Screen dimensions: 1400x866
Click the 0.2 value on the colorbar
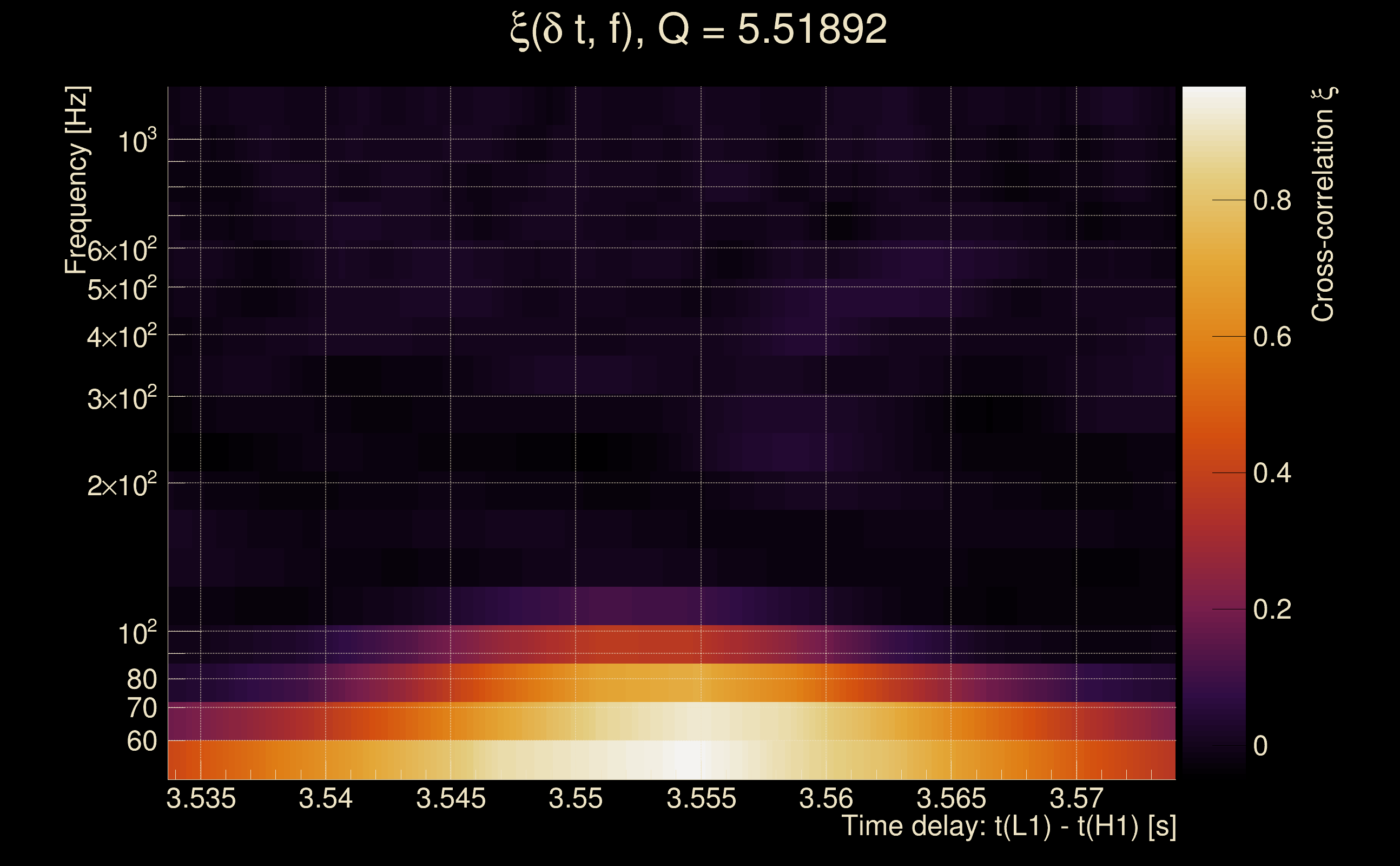[x=1272, y=609]
